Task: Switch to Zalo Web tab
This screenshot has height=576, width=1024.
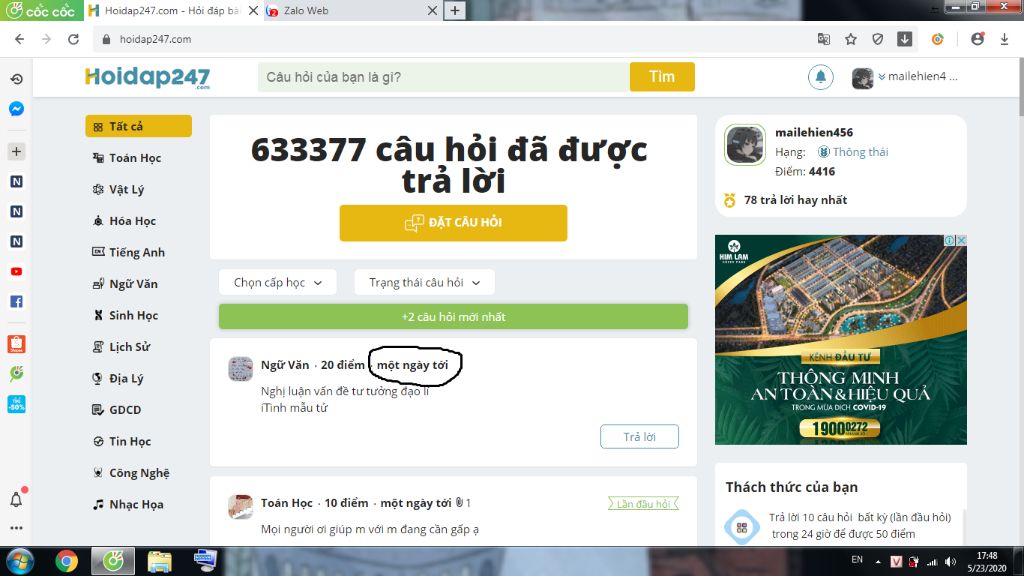Action: (344, 10)
